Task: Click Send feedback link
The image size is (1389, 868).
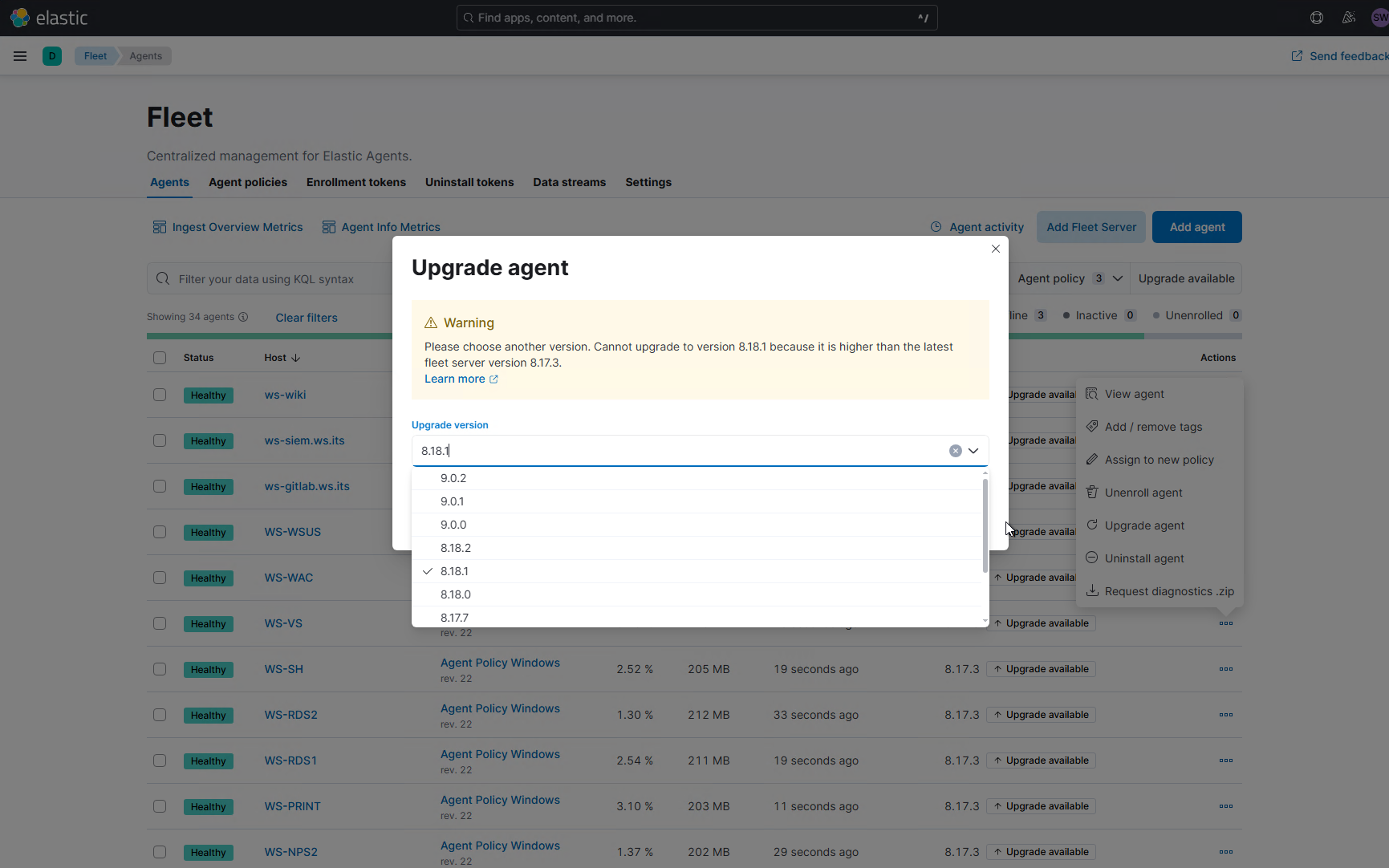Action: click(x=1339, y=56)
